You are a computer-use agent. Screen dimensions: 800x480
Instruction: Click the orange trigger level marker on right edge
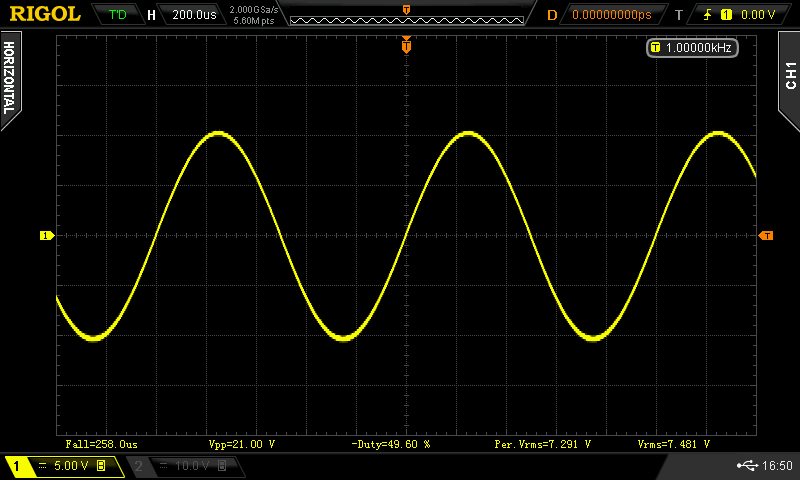pos(766,236)
